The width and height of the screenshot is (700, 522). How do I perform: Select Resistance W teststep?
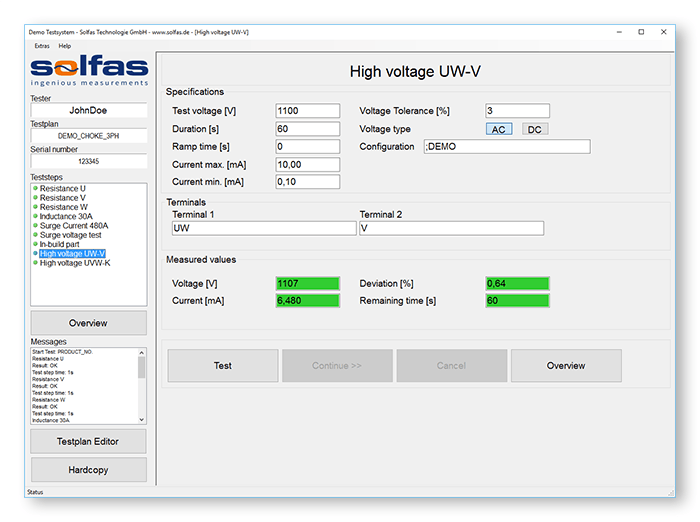(63, 207)
